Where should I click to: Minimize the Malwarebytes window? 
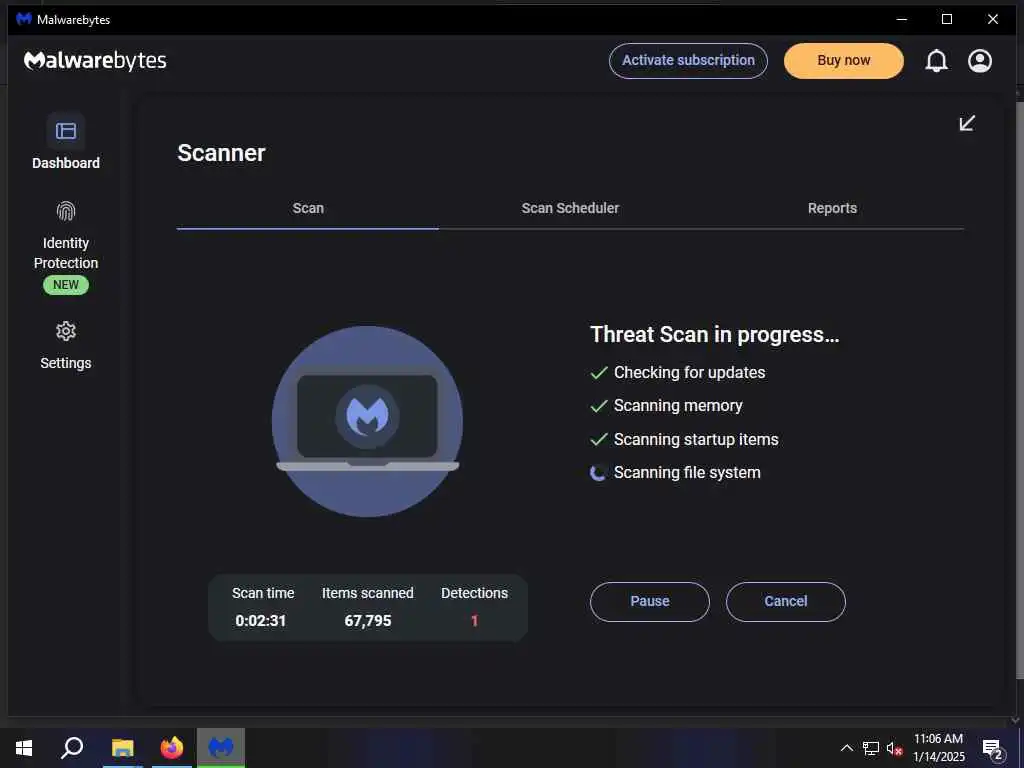902,19
